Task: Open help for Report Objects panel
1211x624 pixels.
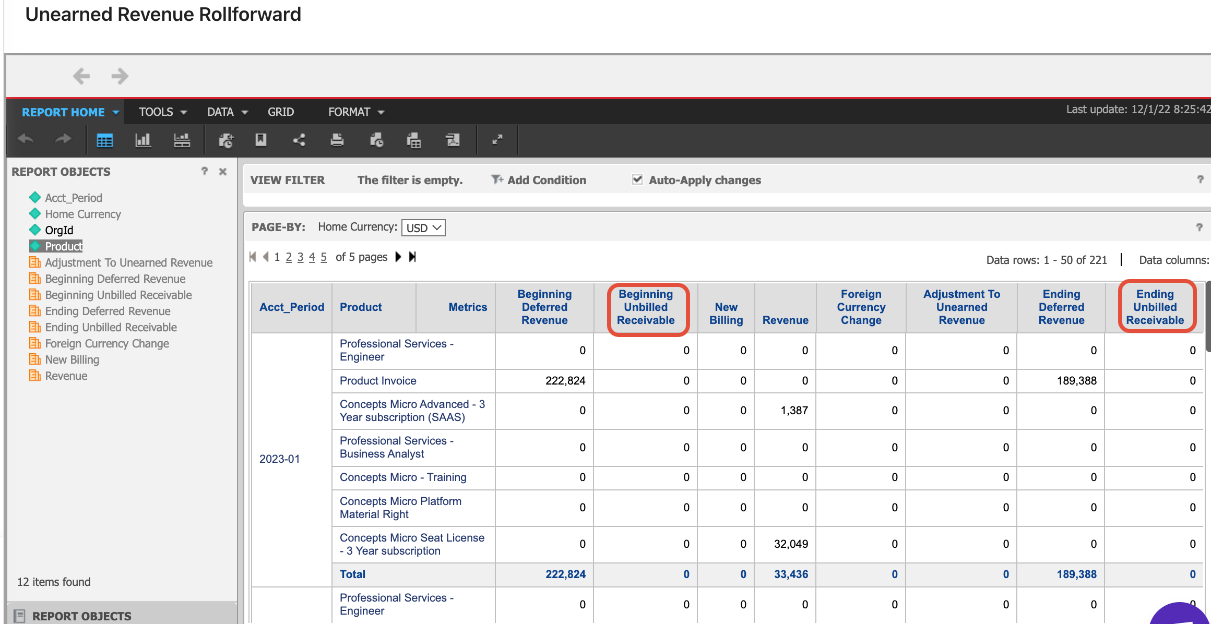Action: click(204, 172)
